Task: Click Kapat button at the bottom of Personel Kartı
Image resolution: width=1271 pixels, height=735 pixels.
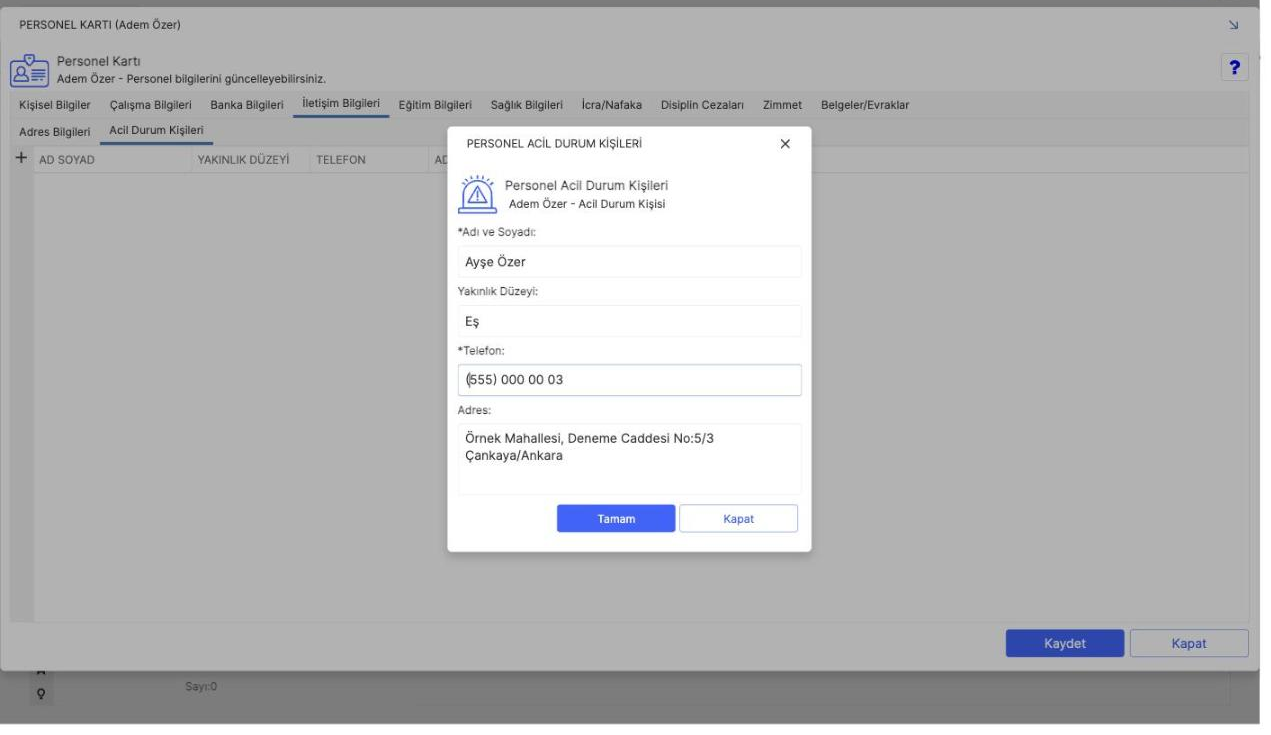Action: click(1189, 643)
